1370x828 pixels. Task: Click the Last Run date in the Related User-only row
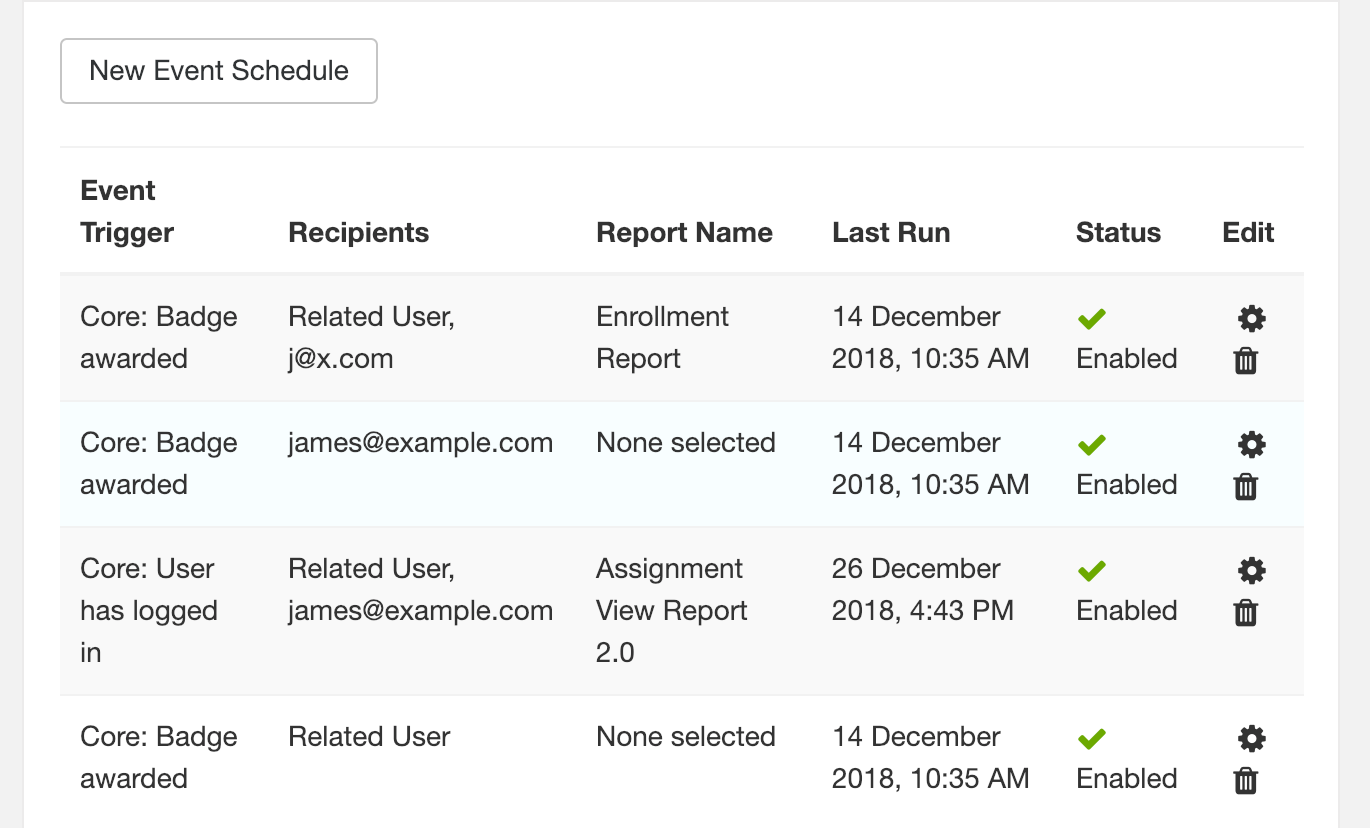930,758
